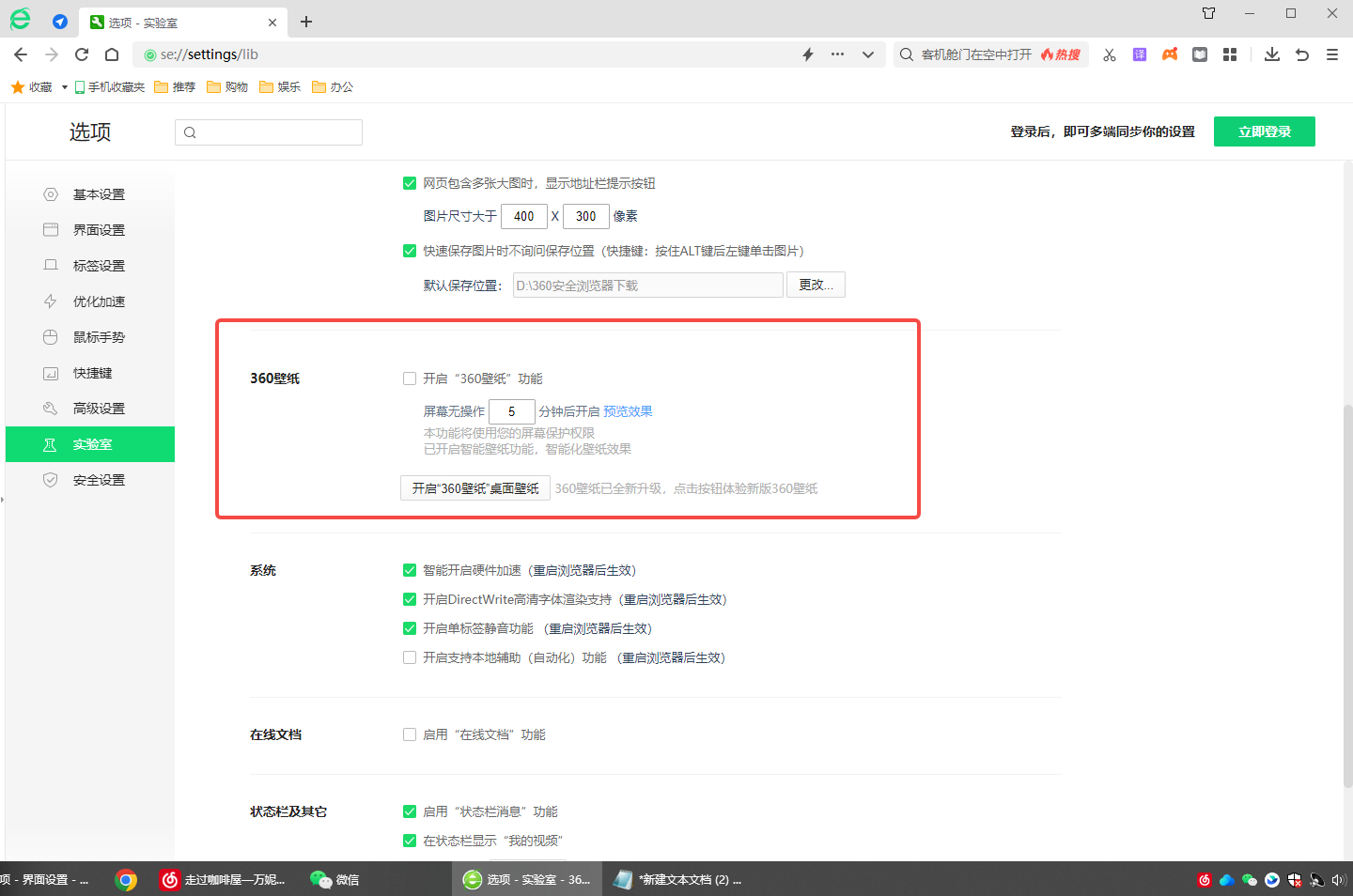Click the 收藏 favorites star

coord(17,87)
